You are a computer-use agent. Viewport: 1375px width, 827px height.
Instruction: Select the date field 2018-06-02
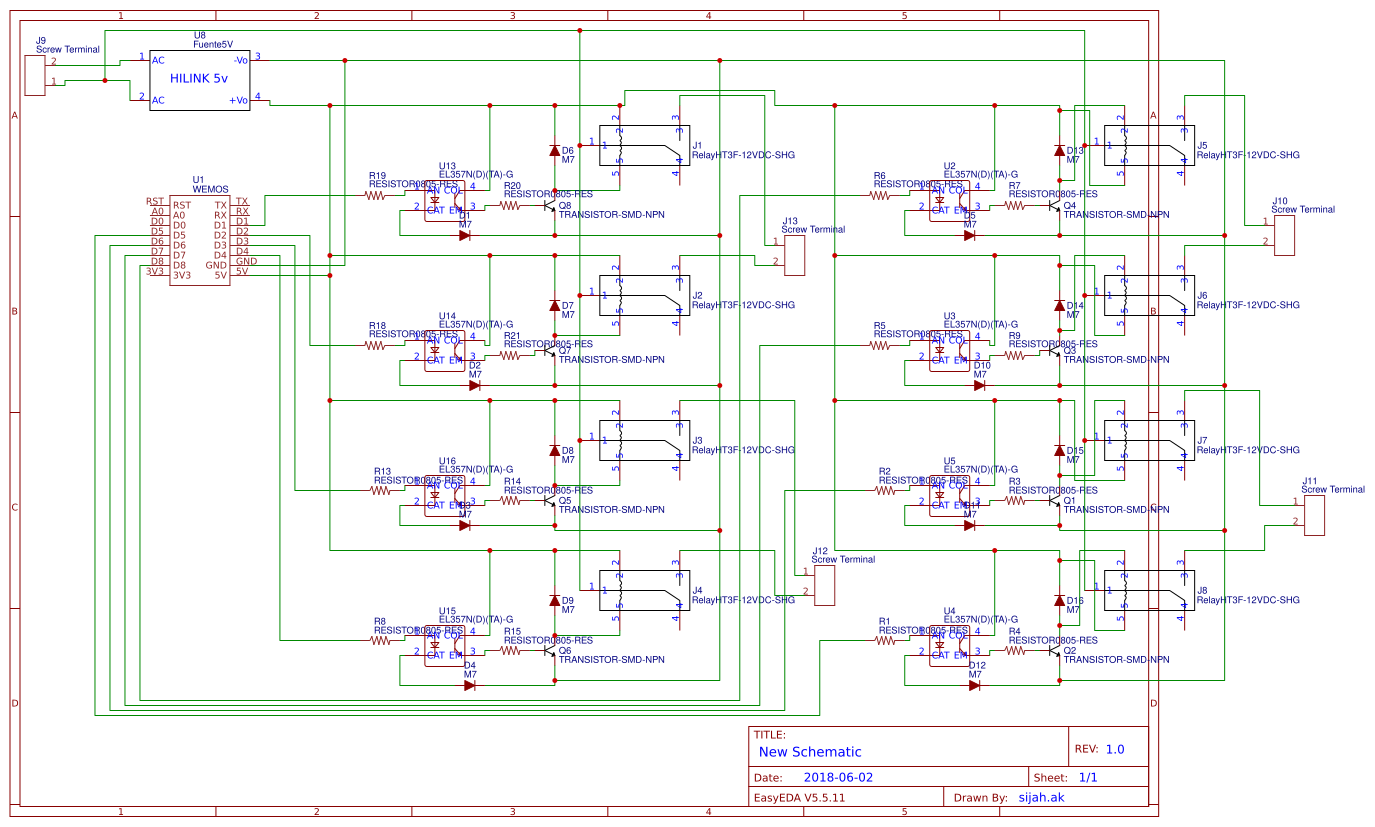click(x=838, y=777)
